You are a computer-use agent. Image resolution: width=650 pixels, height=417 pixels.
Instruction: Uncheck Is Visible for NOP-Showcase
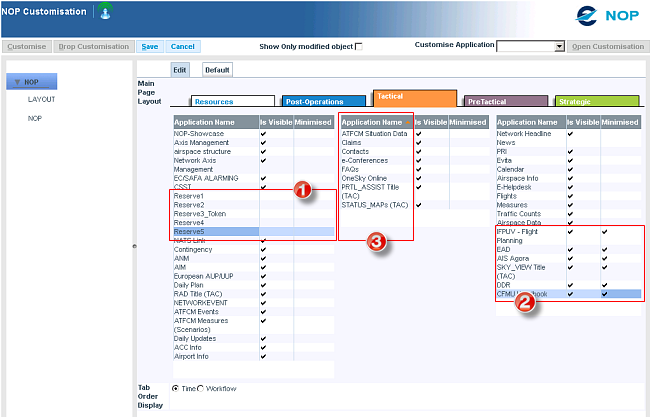[x=263, y=133]
